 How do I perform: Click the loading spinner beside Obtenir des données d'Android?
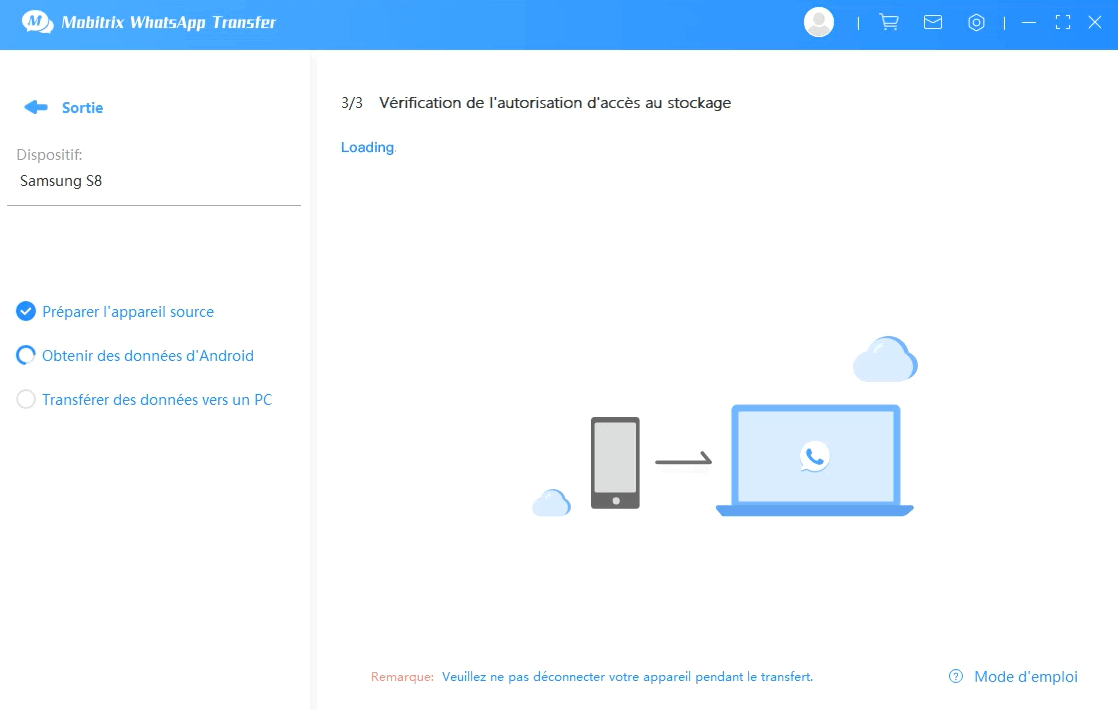(x=25, y=355)
